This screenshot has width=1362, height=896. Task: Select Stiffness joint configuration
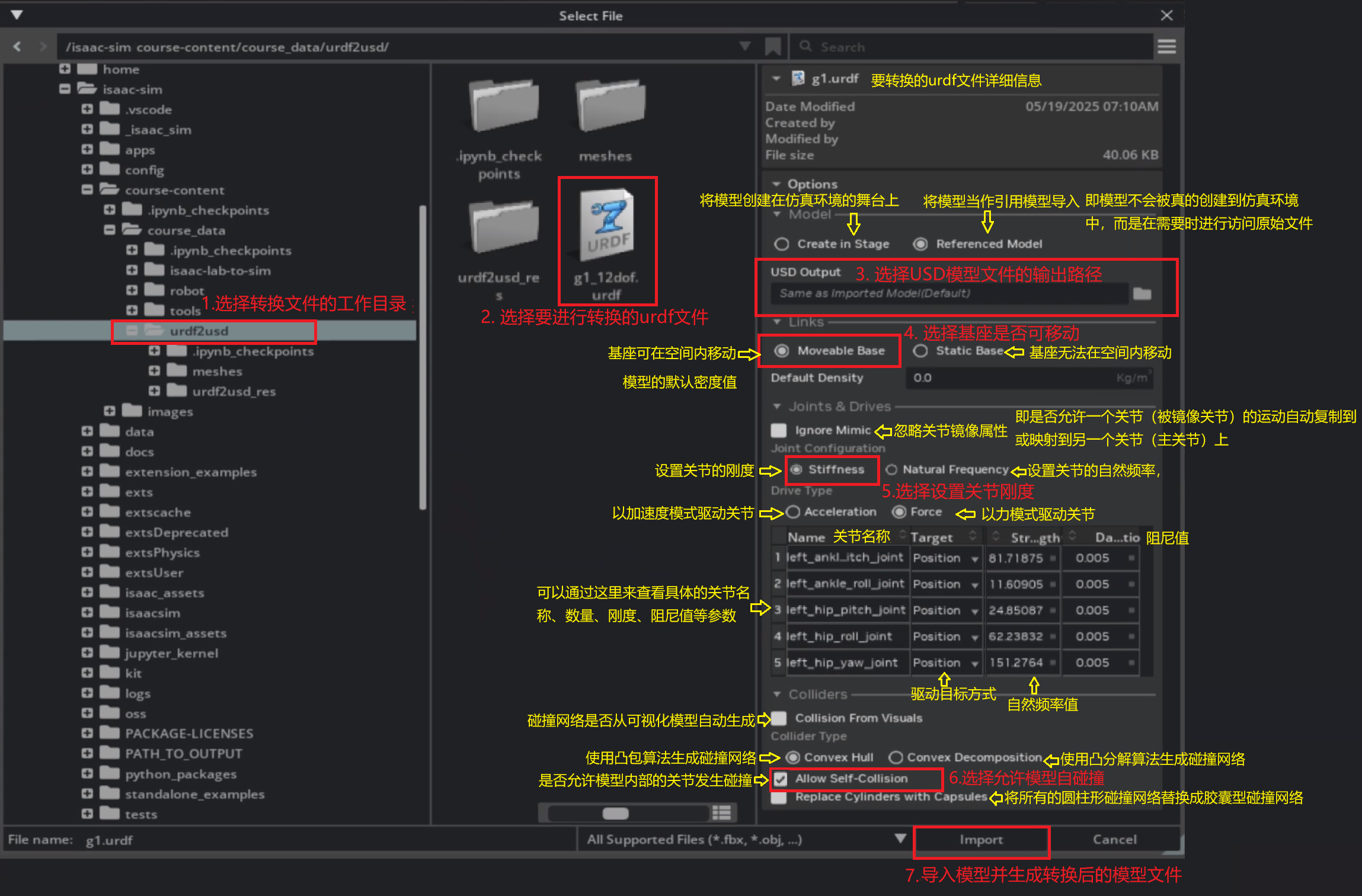click(x=797, y=469)
